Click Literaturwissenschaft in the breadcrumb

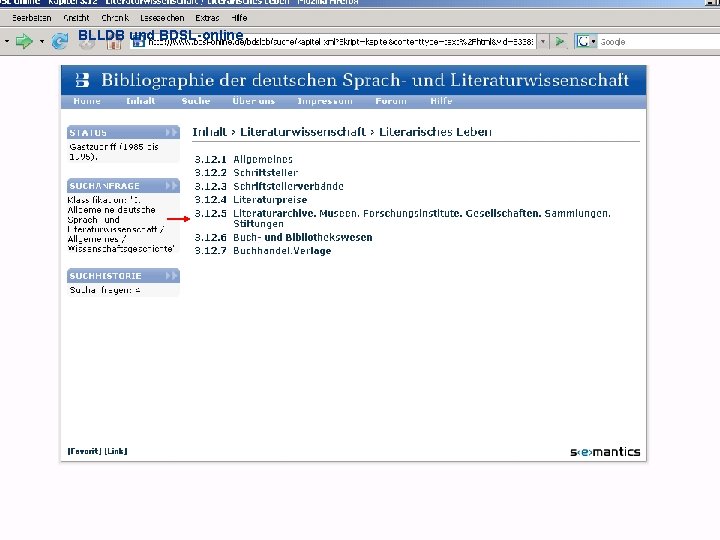tap(303, 132)
